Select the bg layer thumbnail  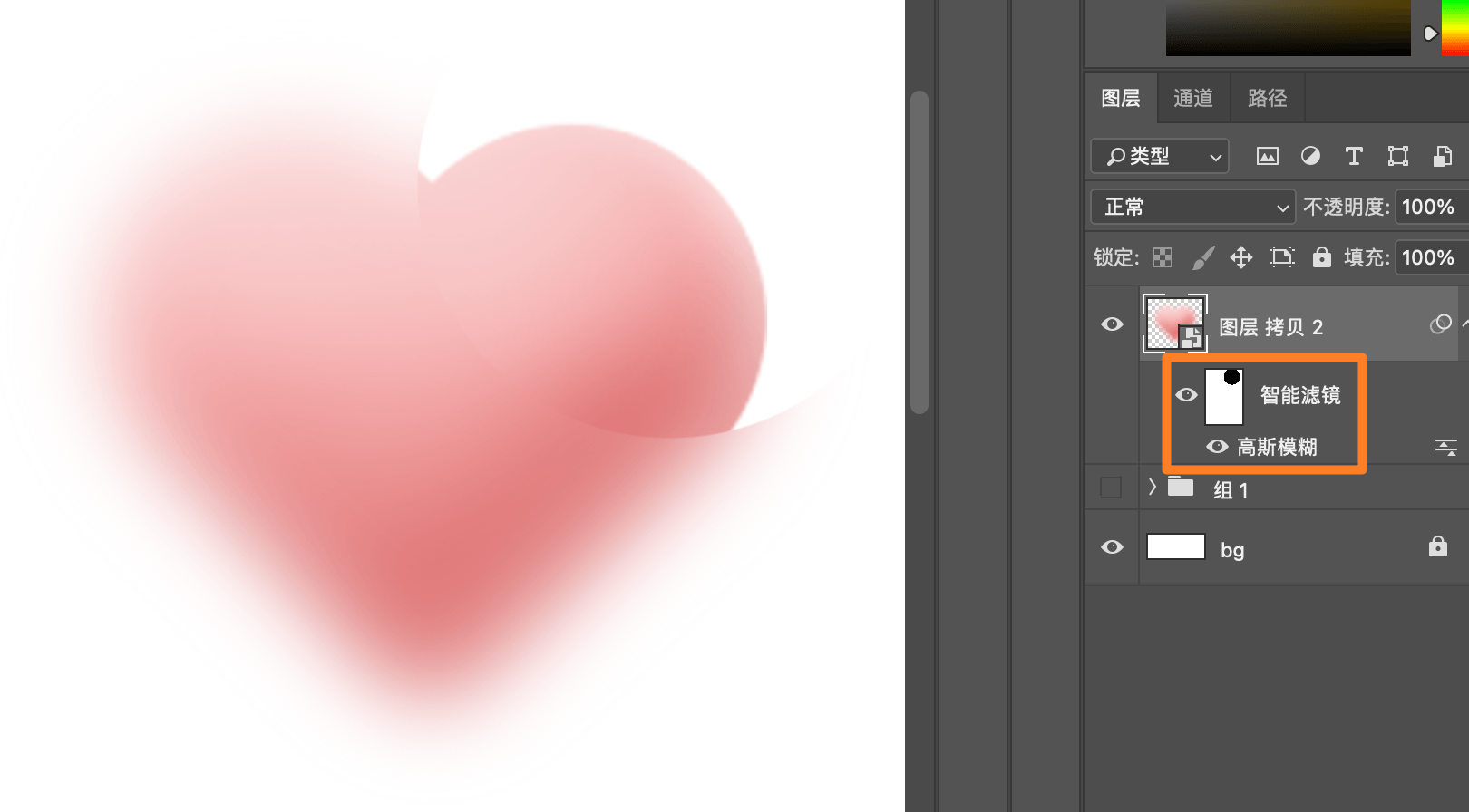tap(1175, 546)
